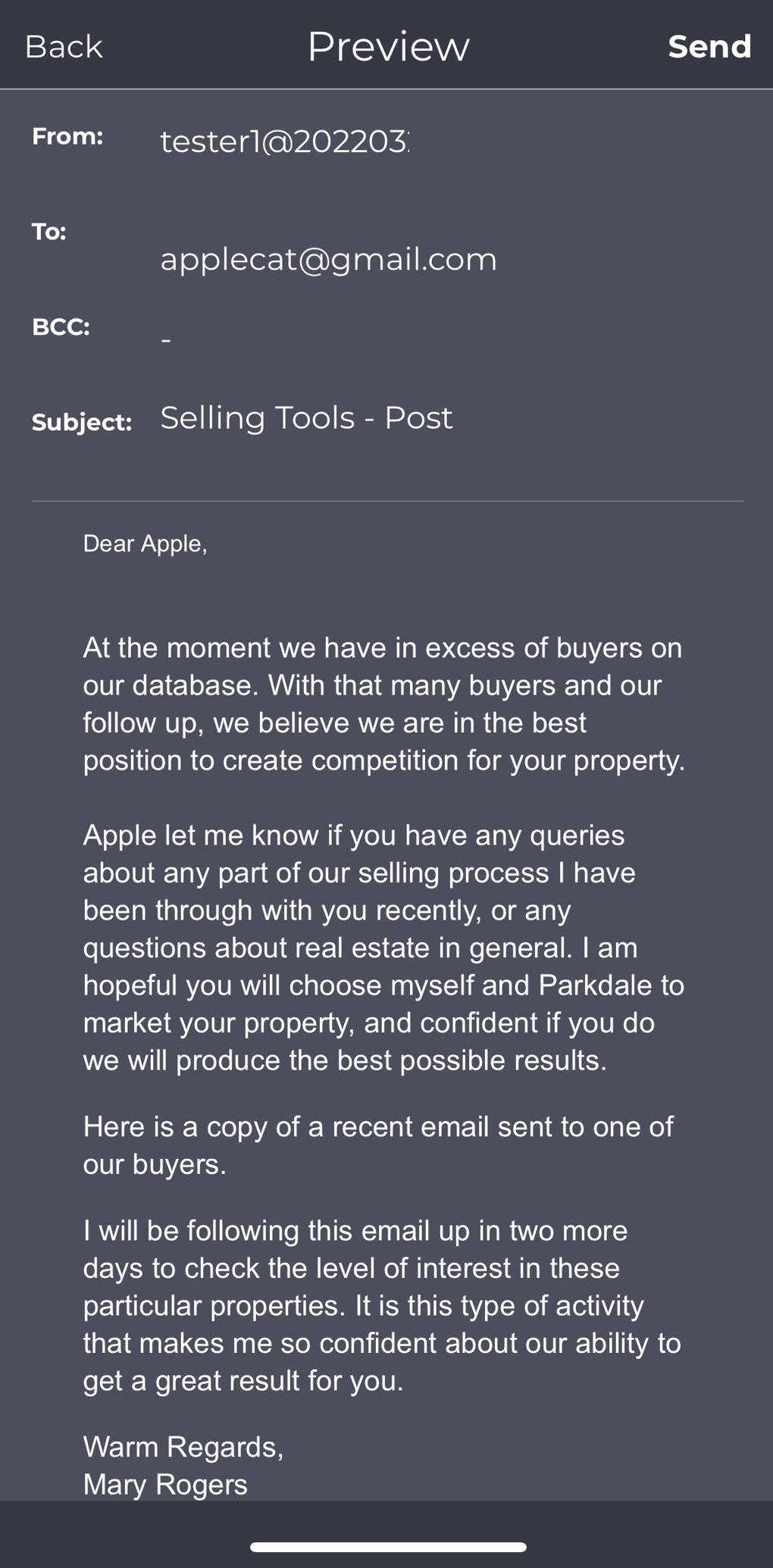Select the paragraph about following up in two days
This screenshot has width=773, height=1568.
[x=382, y=1305]
